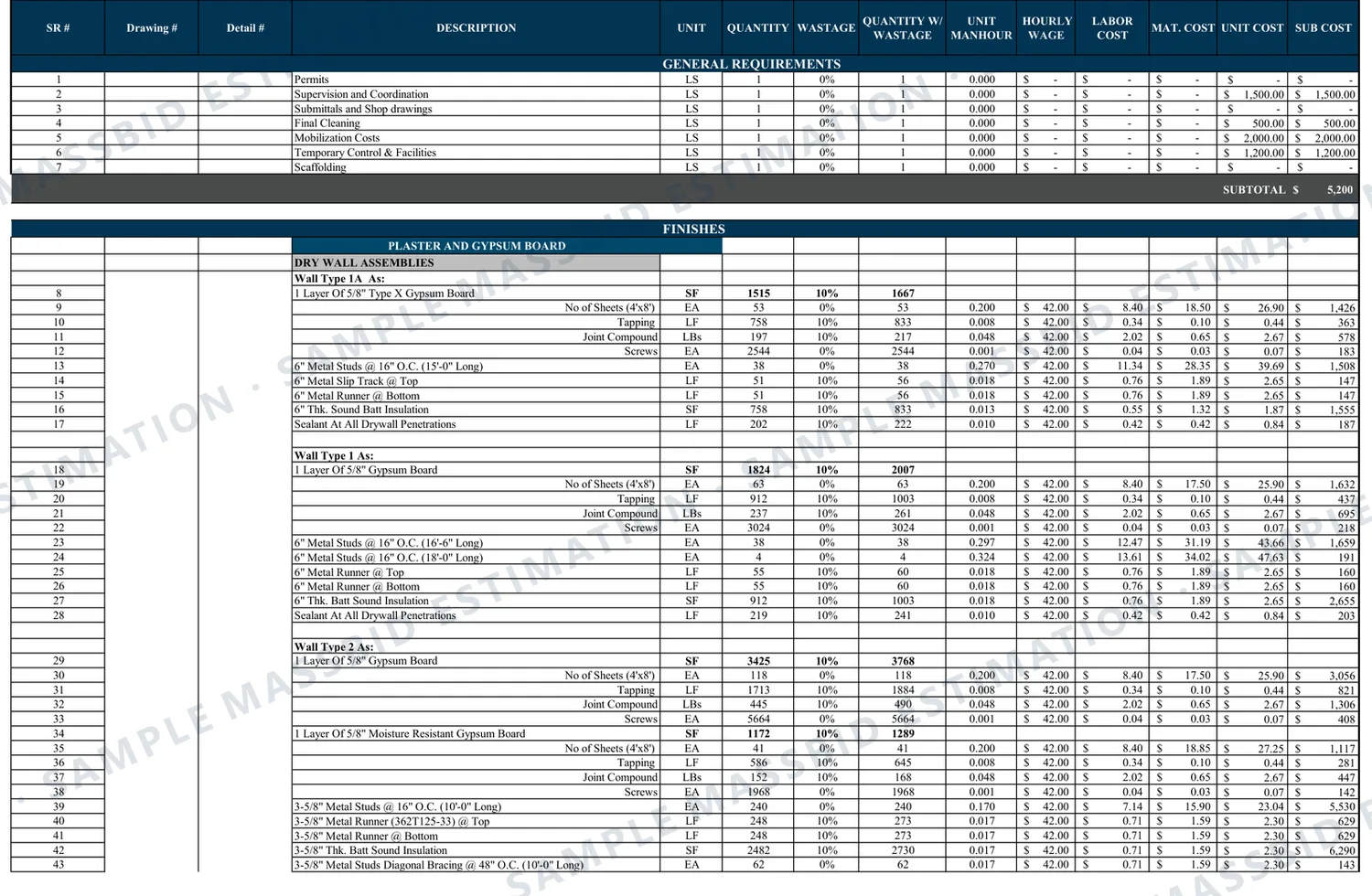Image resolution: width=1372 pixels, height=896 pixels.
Task: Select the Drawing # column header
Action: (x=152, y=28)
